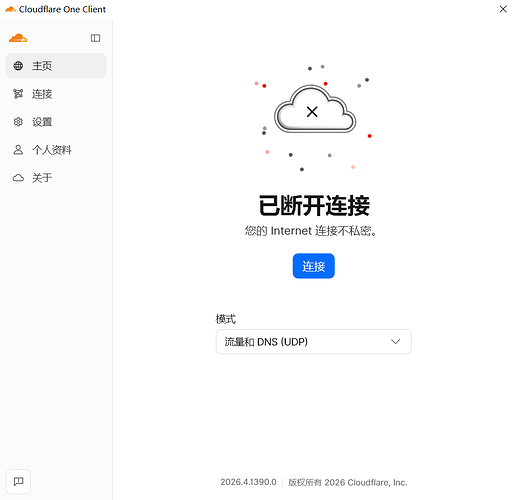514x500 pixels.
Task: Click the blue 连接 connect button
Action: [x=314, y=266]
